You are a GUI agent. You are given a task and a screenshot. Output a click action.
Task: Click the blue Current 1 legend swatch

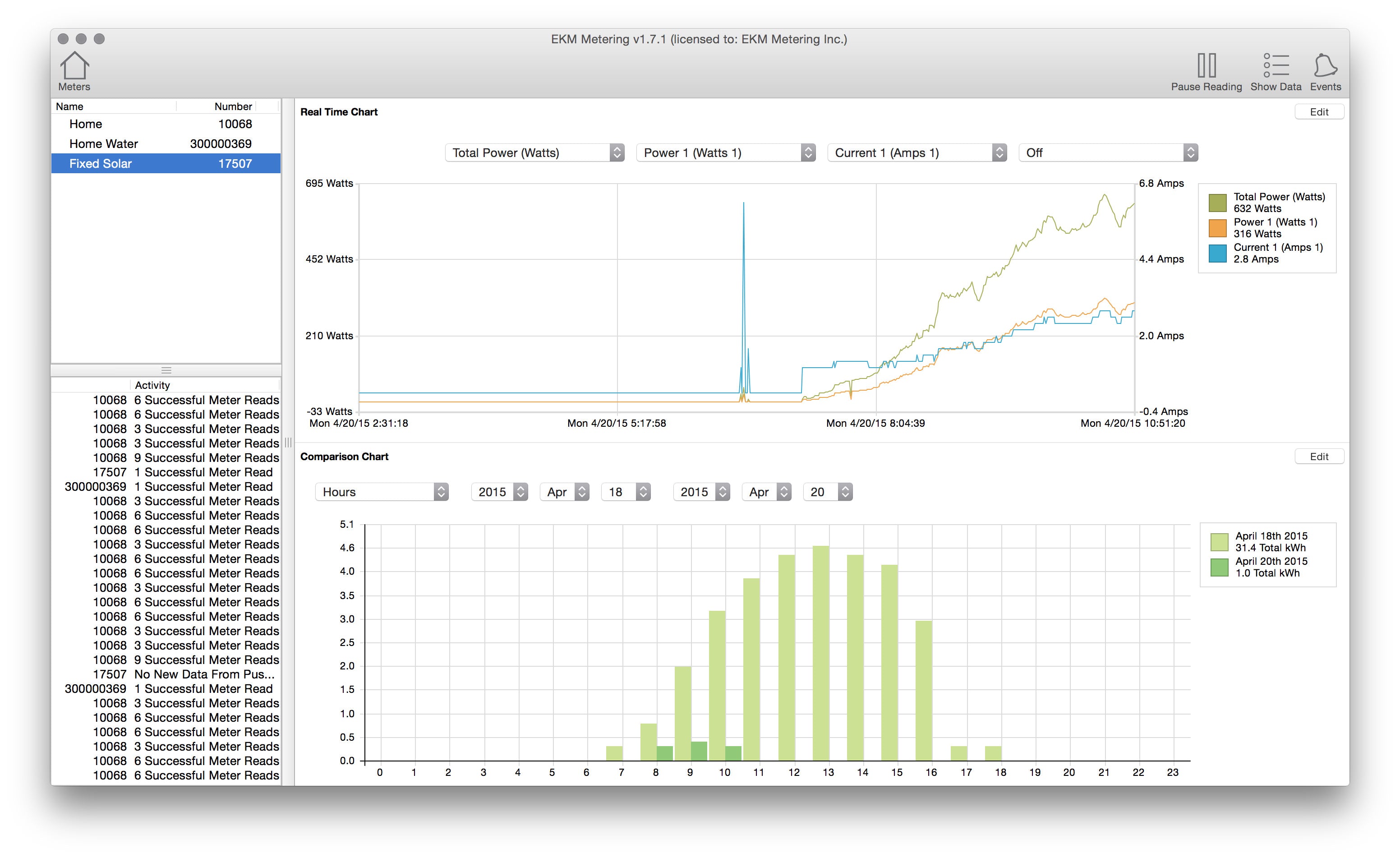(x=1217, y=254)
